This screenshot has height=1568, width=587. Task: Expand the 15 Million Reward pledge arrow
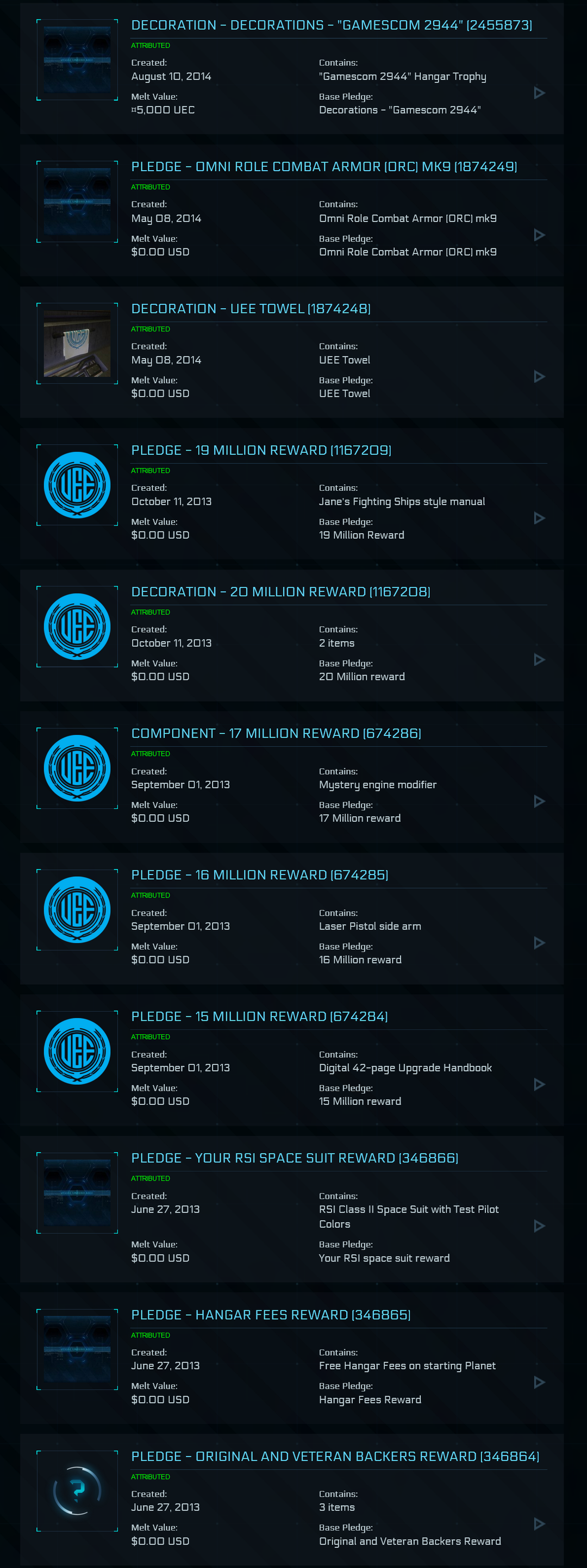pos(539,1085)
